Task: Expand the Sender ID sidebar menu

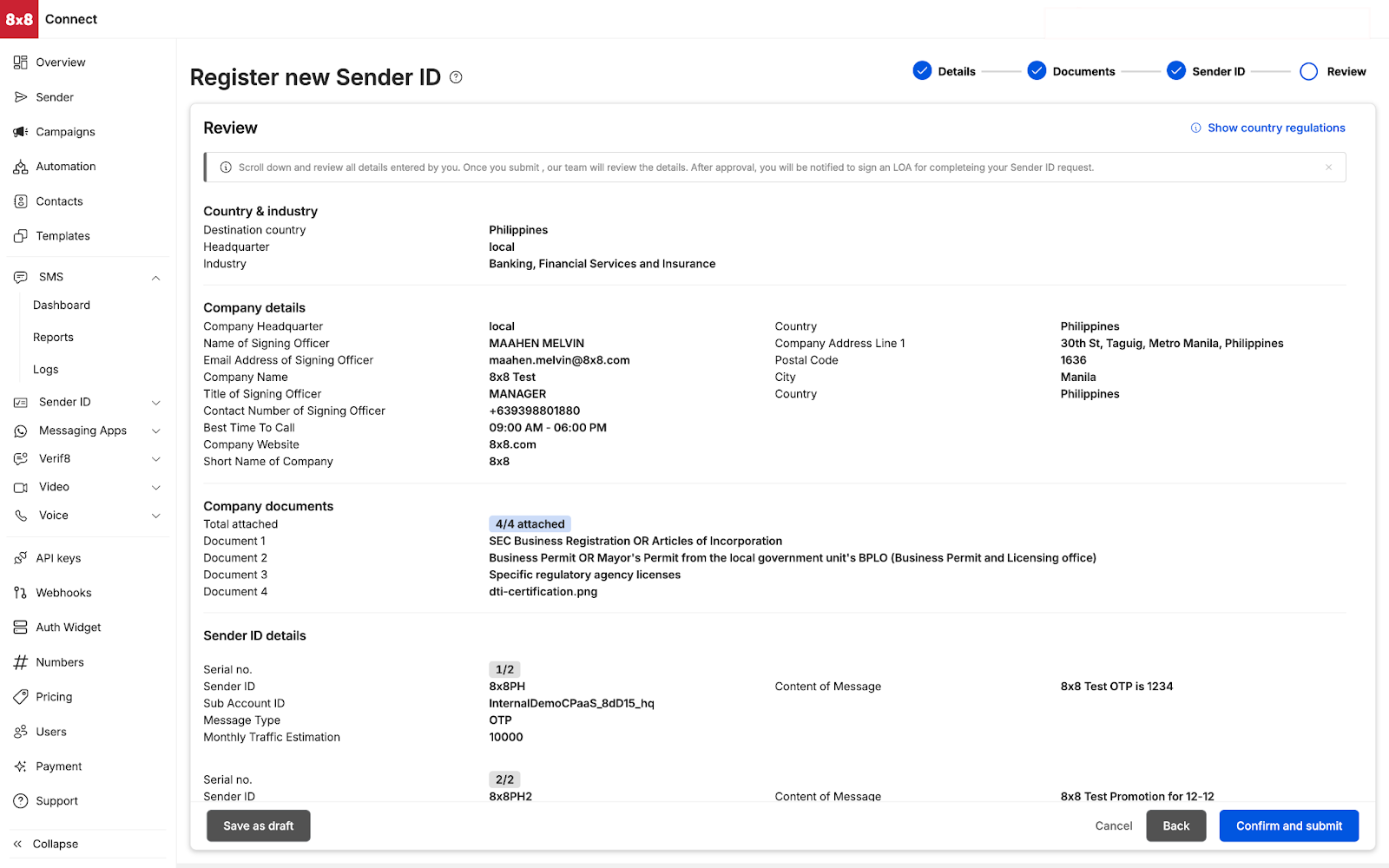Action: pos(156,403)
